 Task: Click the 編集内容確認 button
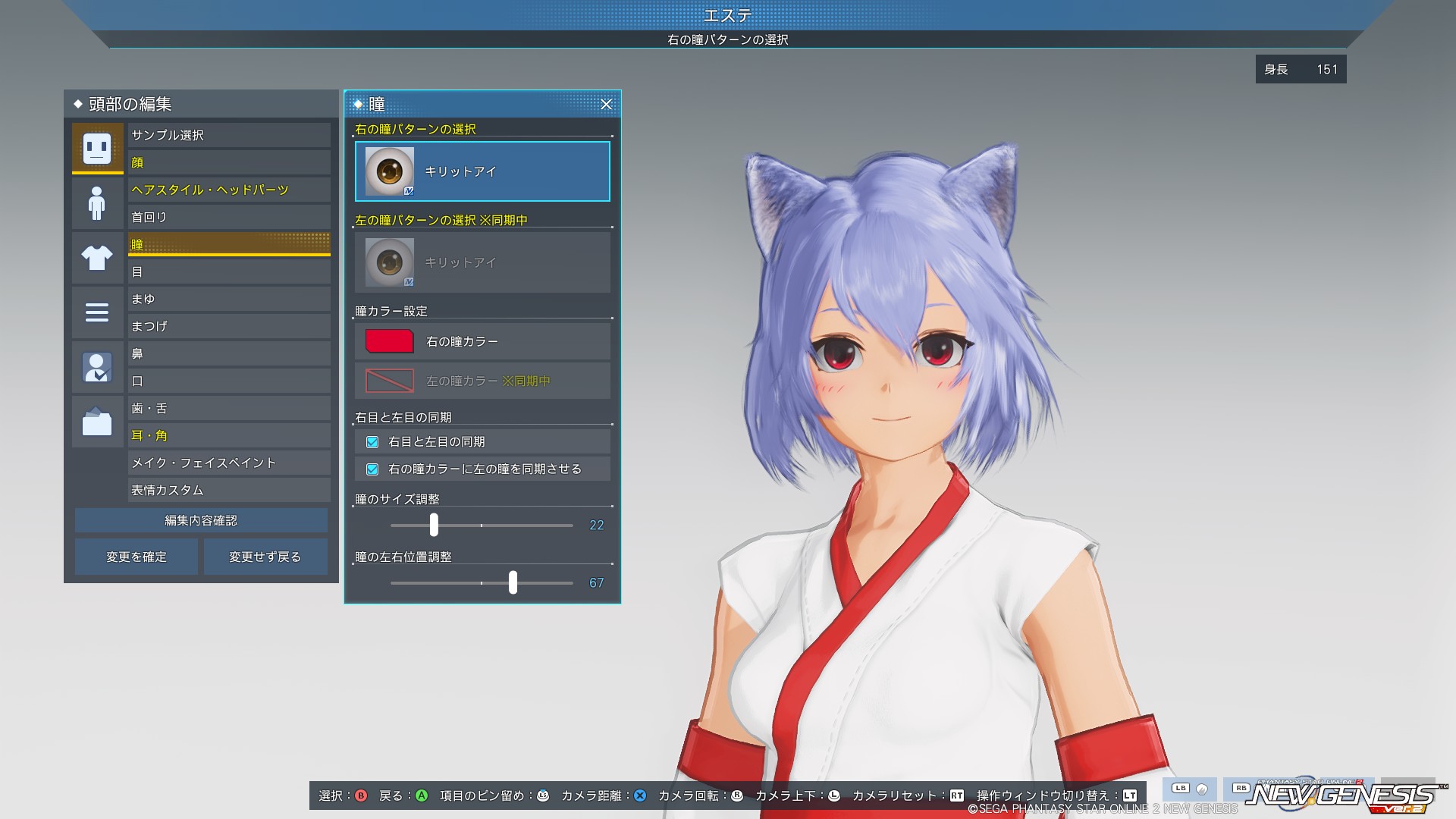pyautogui.click(x=201, y=520)
